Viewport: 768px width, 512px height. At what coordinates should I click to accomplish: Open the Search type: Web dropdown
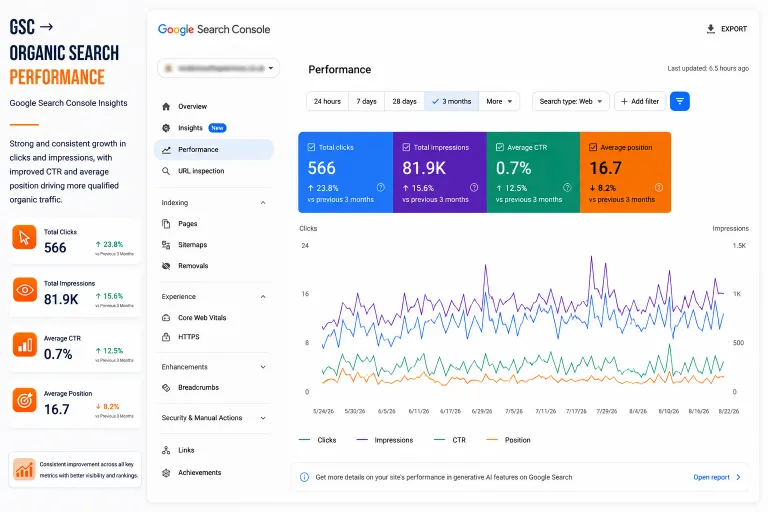coord(571,101)
